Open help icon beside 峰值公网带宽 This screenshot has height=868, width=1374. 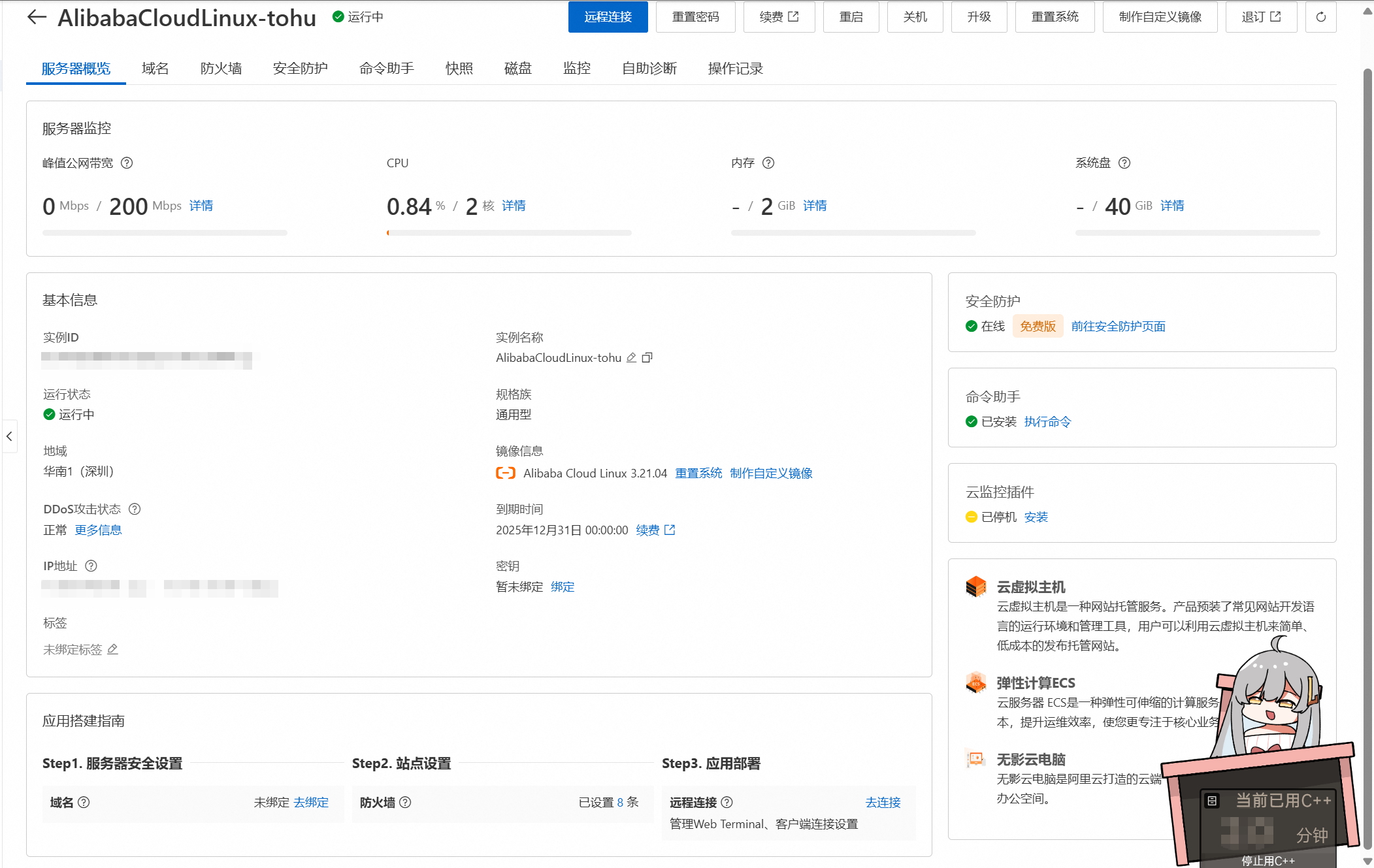pos(127,163)
